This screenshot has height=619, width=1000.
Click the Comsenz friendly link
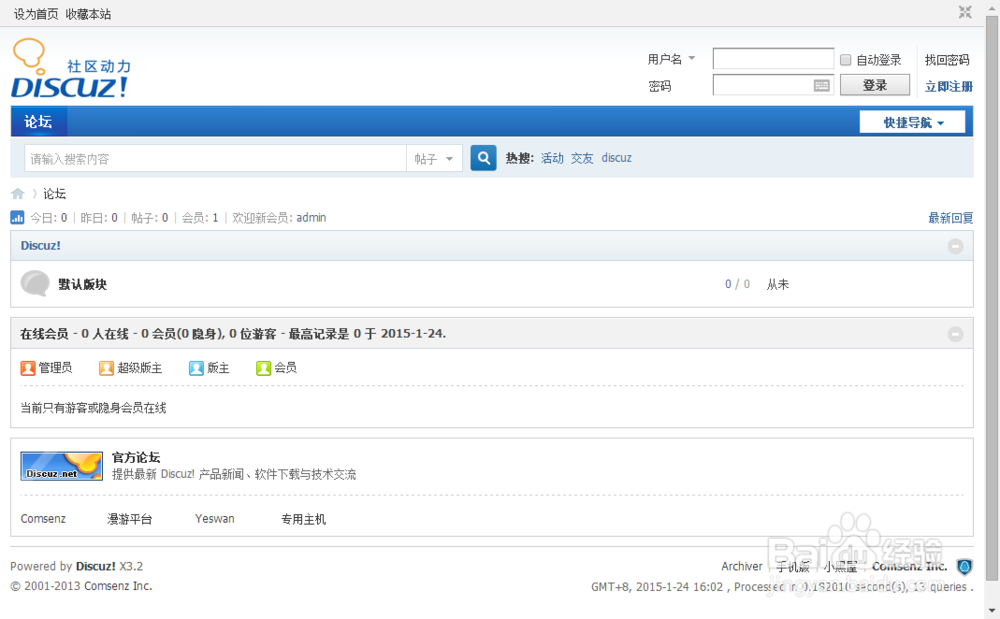point(43,519)
